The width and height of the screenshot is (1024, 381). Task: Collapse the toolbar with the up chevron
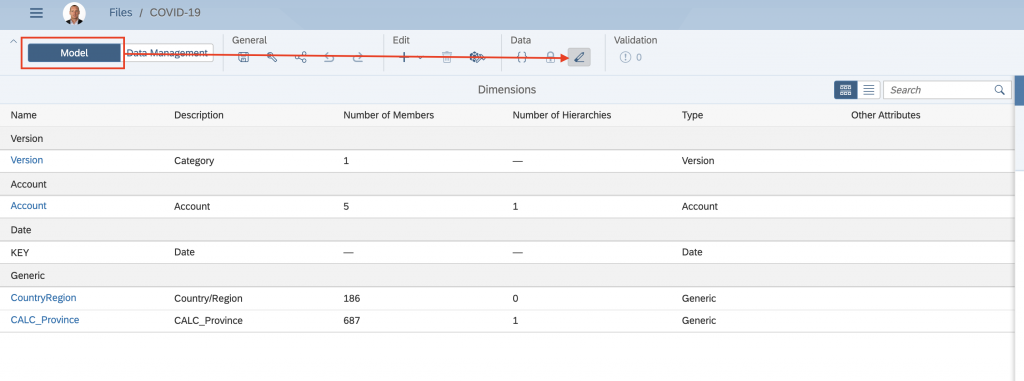click(14, 41)
